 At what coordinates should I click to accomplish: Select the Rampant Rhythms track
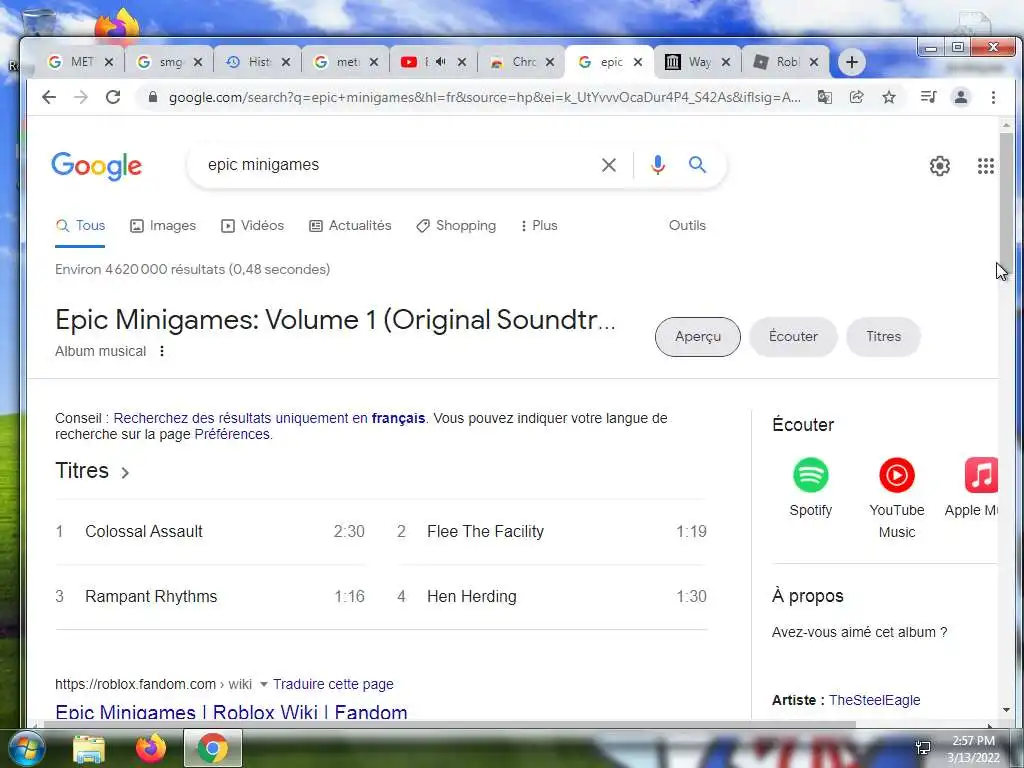(210, 596)
